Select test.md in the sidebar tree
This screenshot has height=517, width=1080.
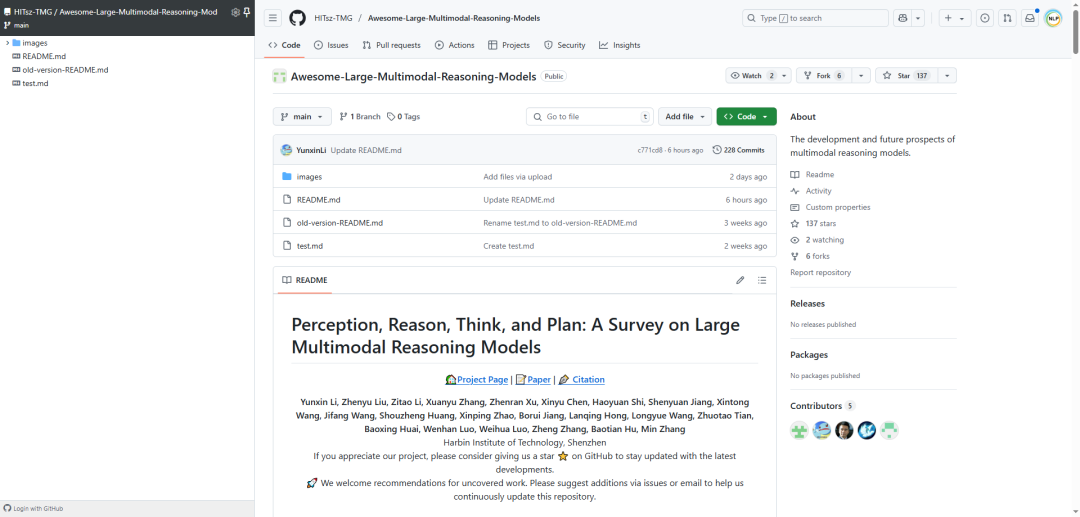[34, 83]
